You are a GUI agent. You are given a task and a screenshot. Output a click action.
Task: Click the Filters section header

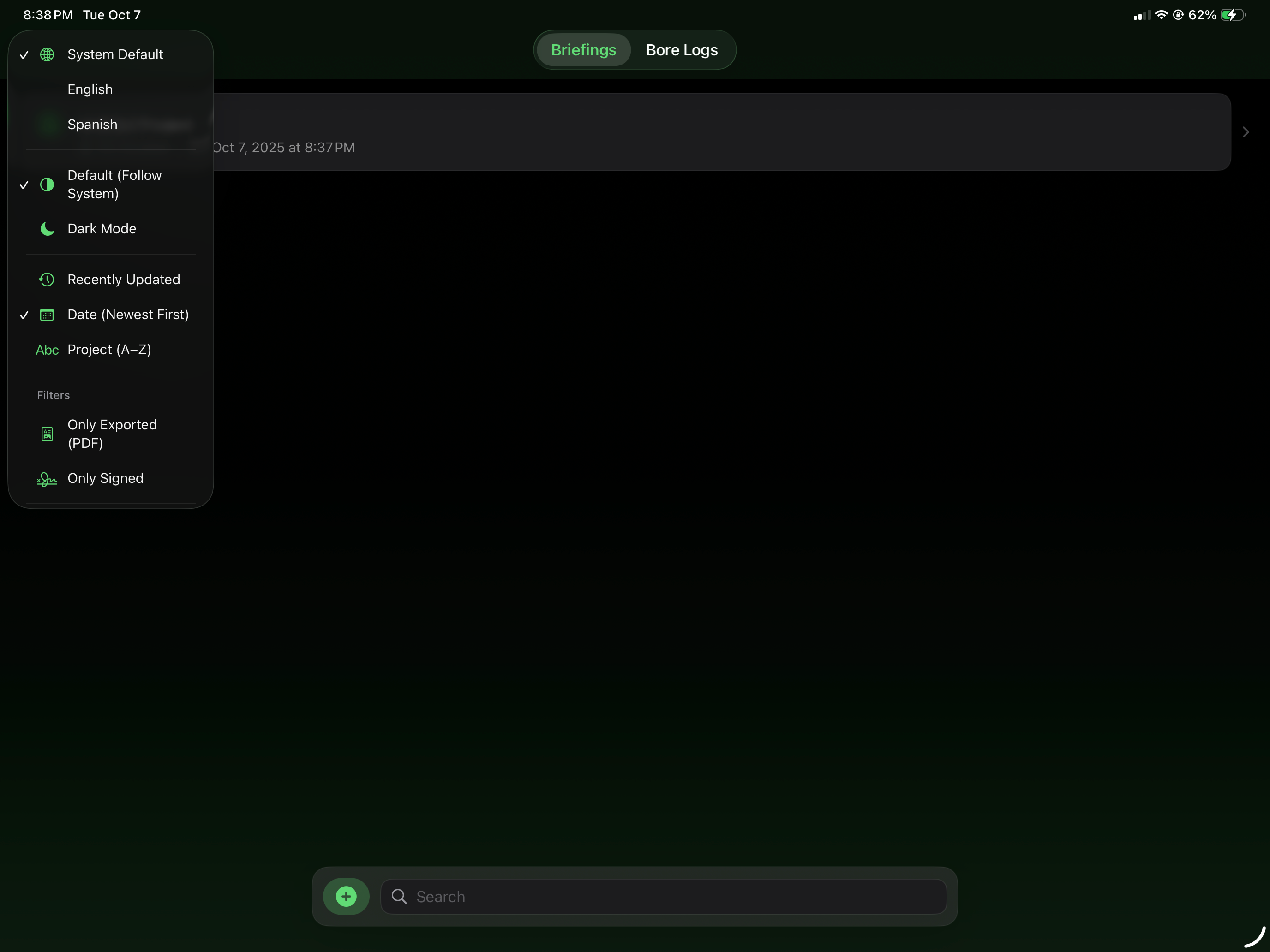[x=54, y=395]
